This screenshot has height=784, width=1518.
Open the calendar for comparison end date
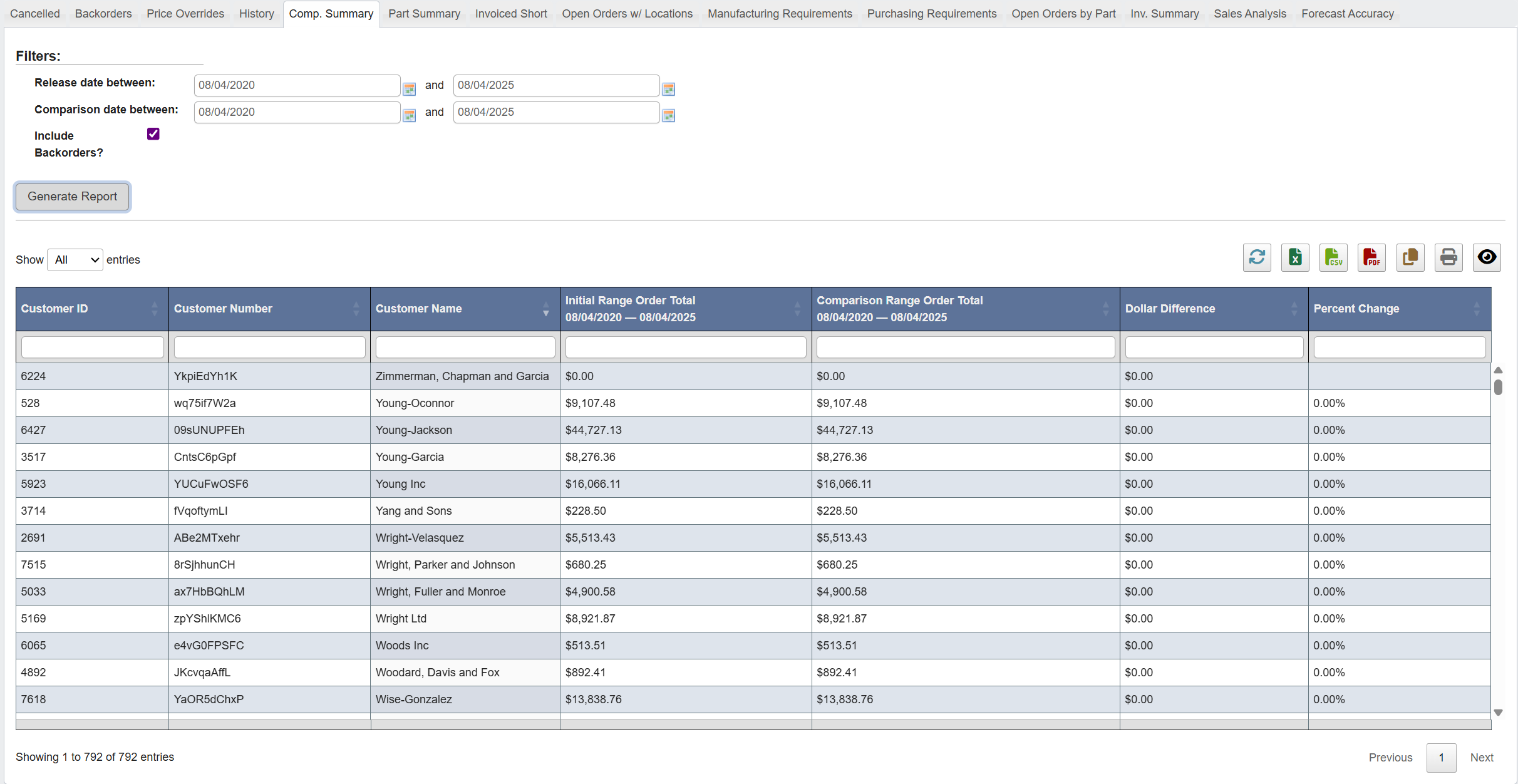point(668,115)
